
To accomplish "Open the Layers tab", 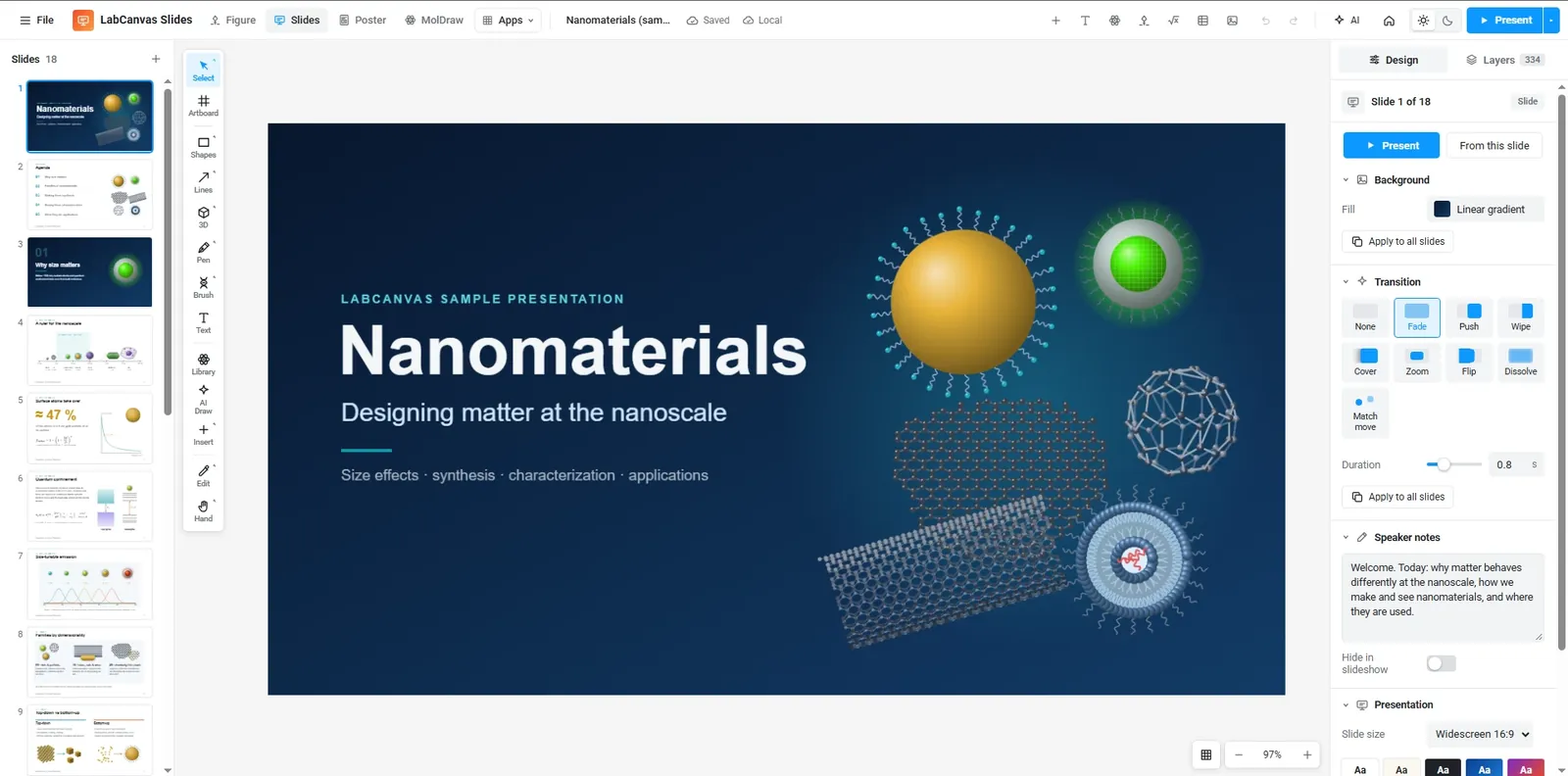I will click(x=1503, y=60).
